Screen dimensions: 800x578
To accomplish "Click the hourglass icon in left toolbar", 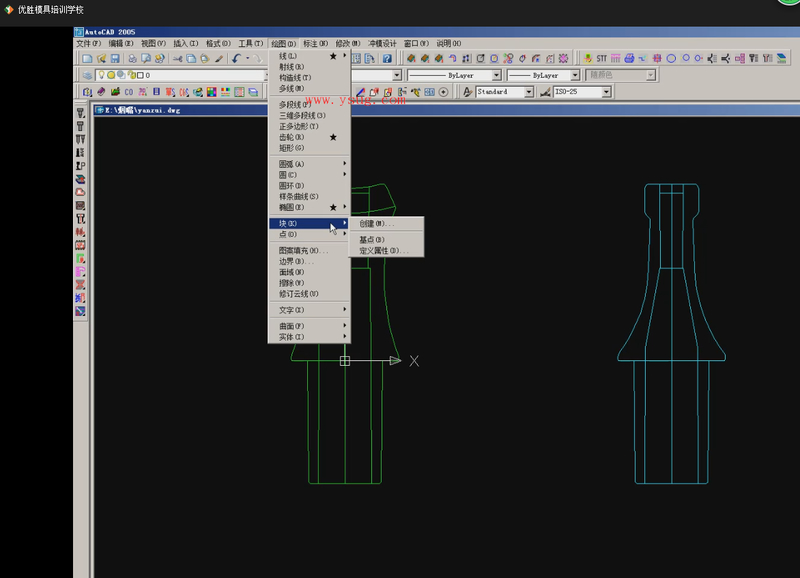I will tap(80, 285).
